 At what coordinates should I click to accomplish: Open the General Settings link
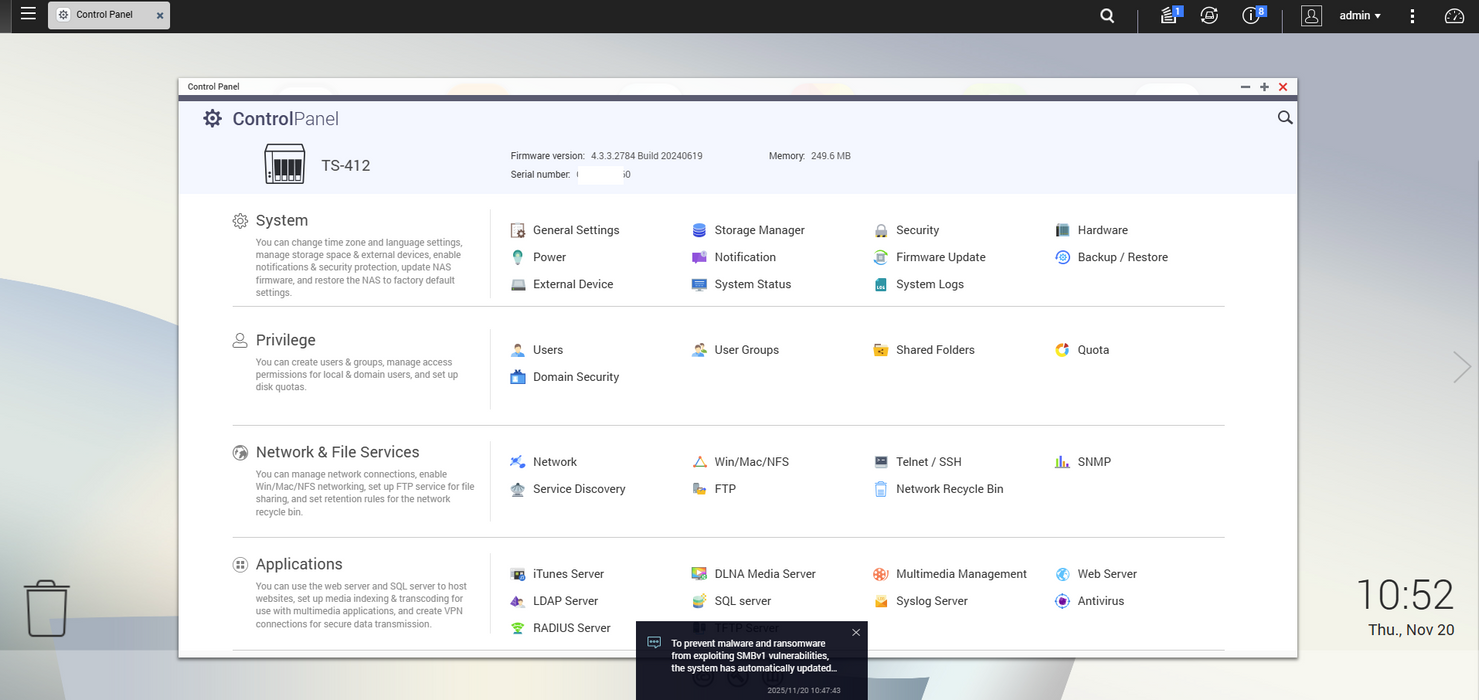(x=575, y=230)
